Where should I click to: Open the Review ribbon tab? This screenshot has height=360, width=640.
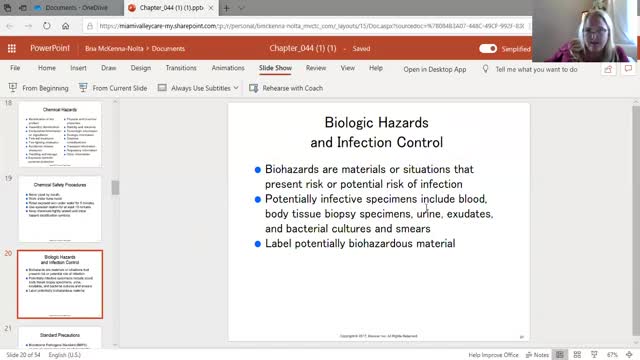(x=316, y=68)
